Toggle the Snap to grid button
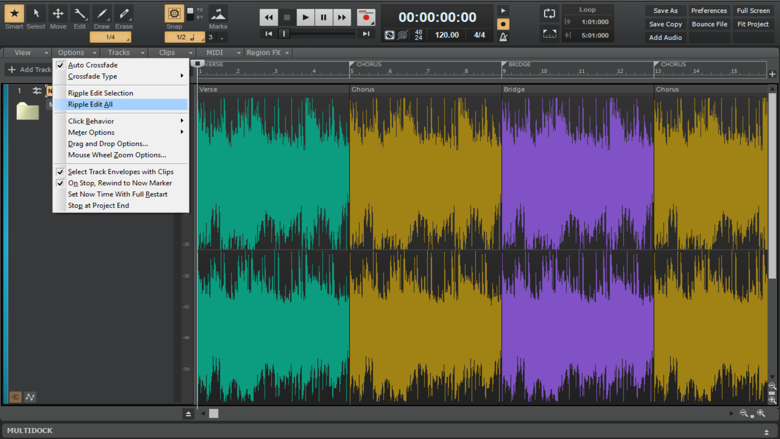The height and width of the screenshot is (439, 780). click(174, 15)
